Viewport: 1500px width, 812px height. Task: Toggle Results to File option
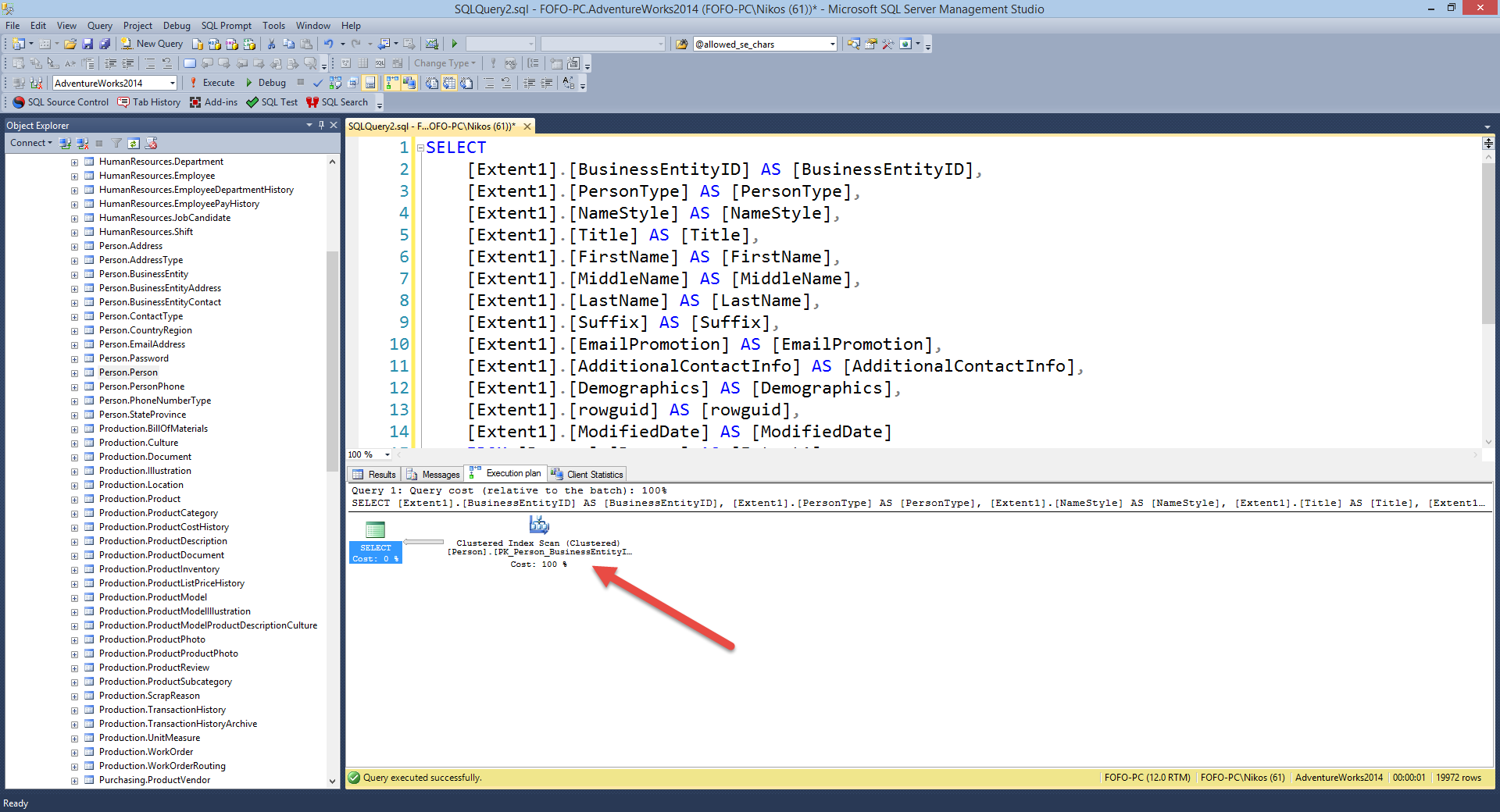466,83
